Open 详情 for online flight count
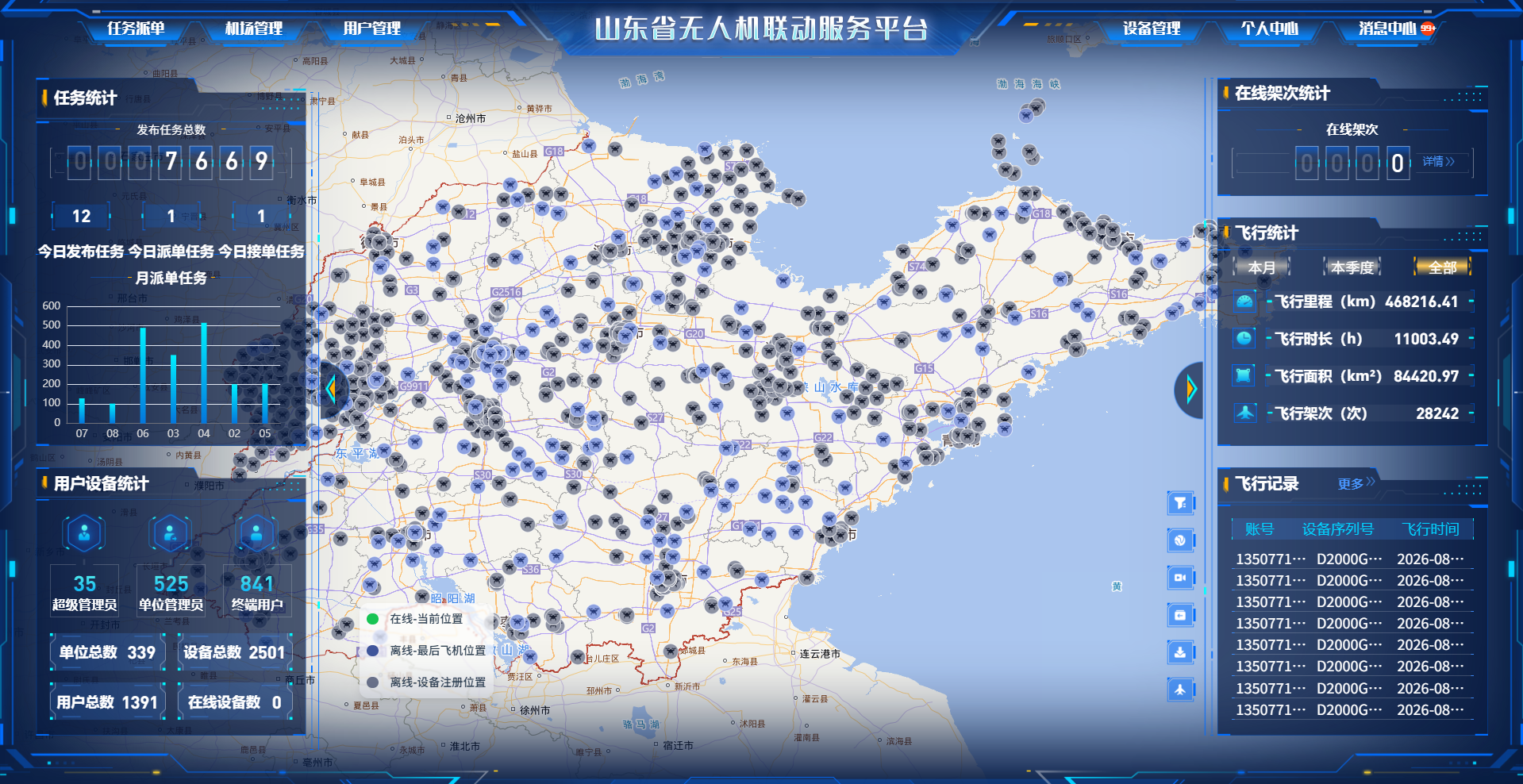 tap(1438, 162)
